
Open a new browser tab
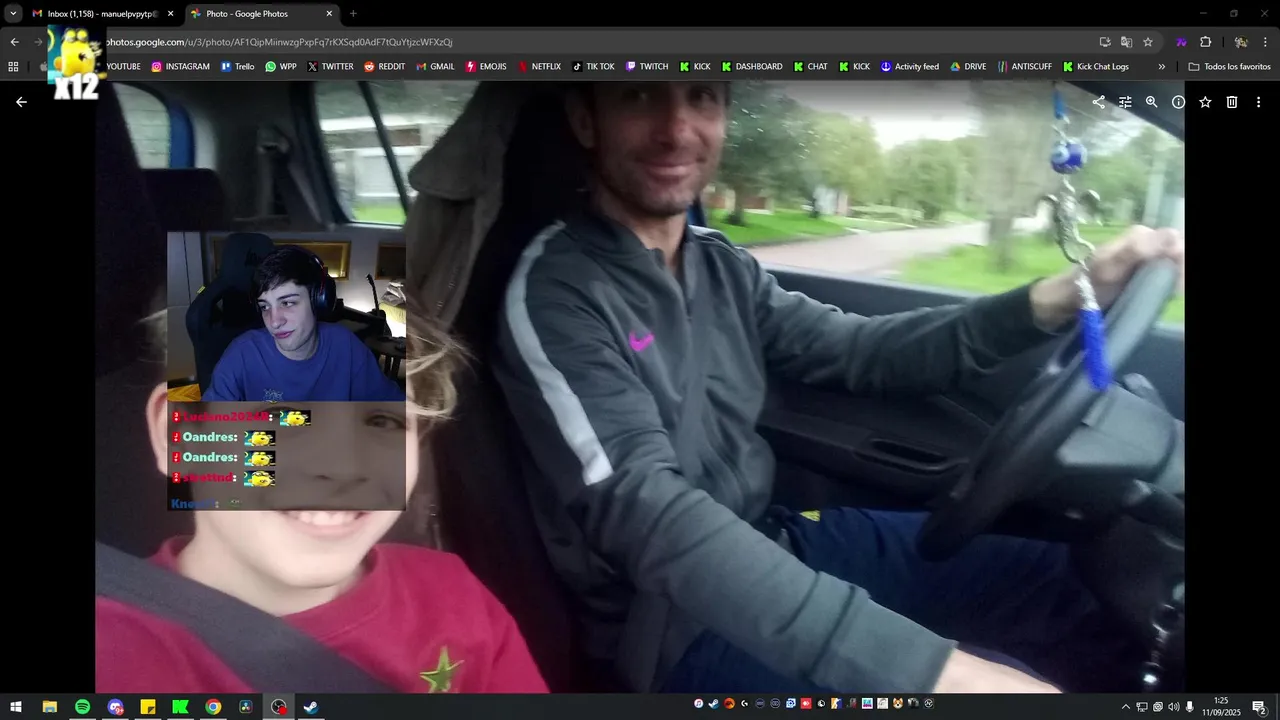click(353, 14)
